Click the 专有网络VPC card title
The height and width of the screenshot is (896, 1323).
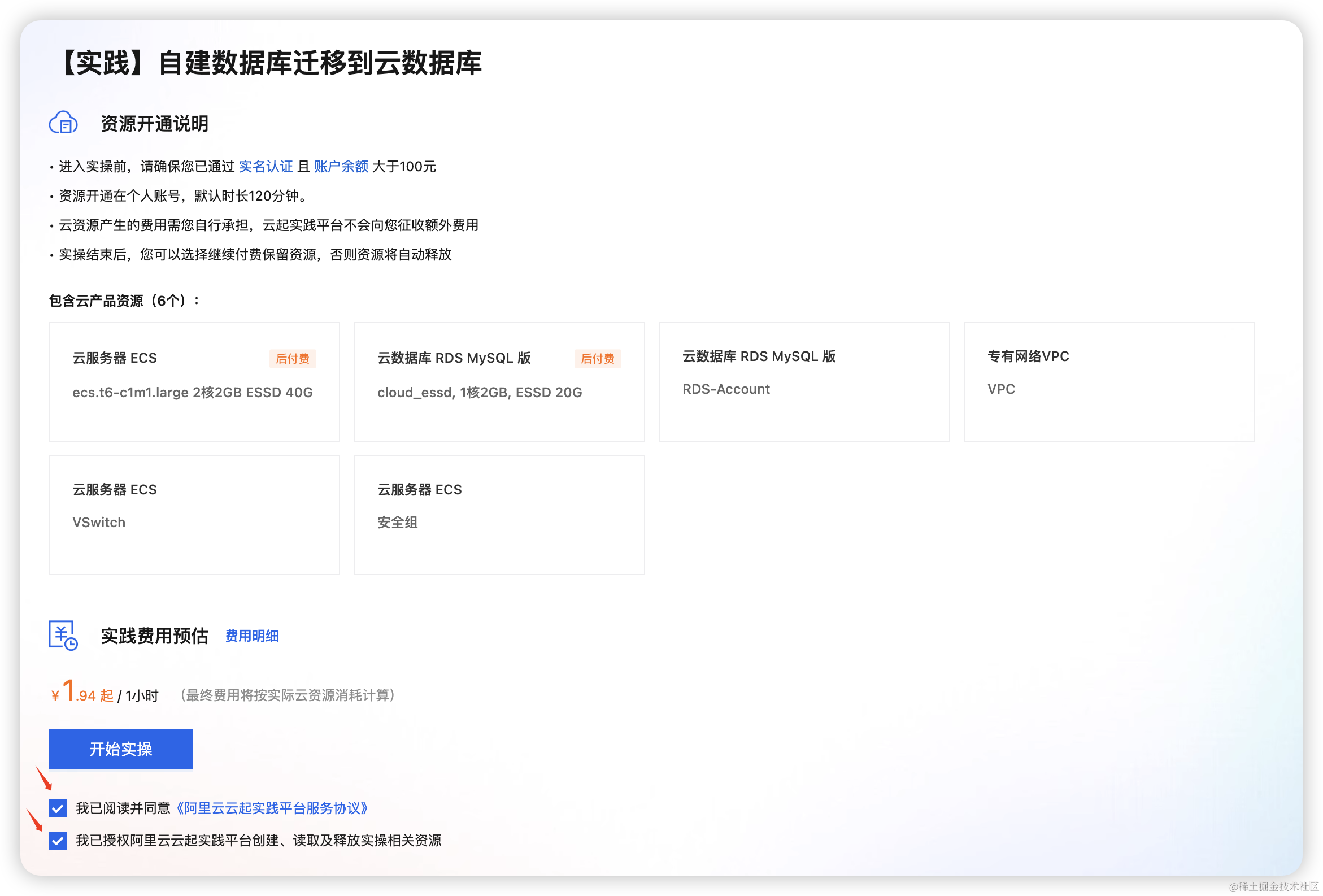point(1028,356)
